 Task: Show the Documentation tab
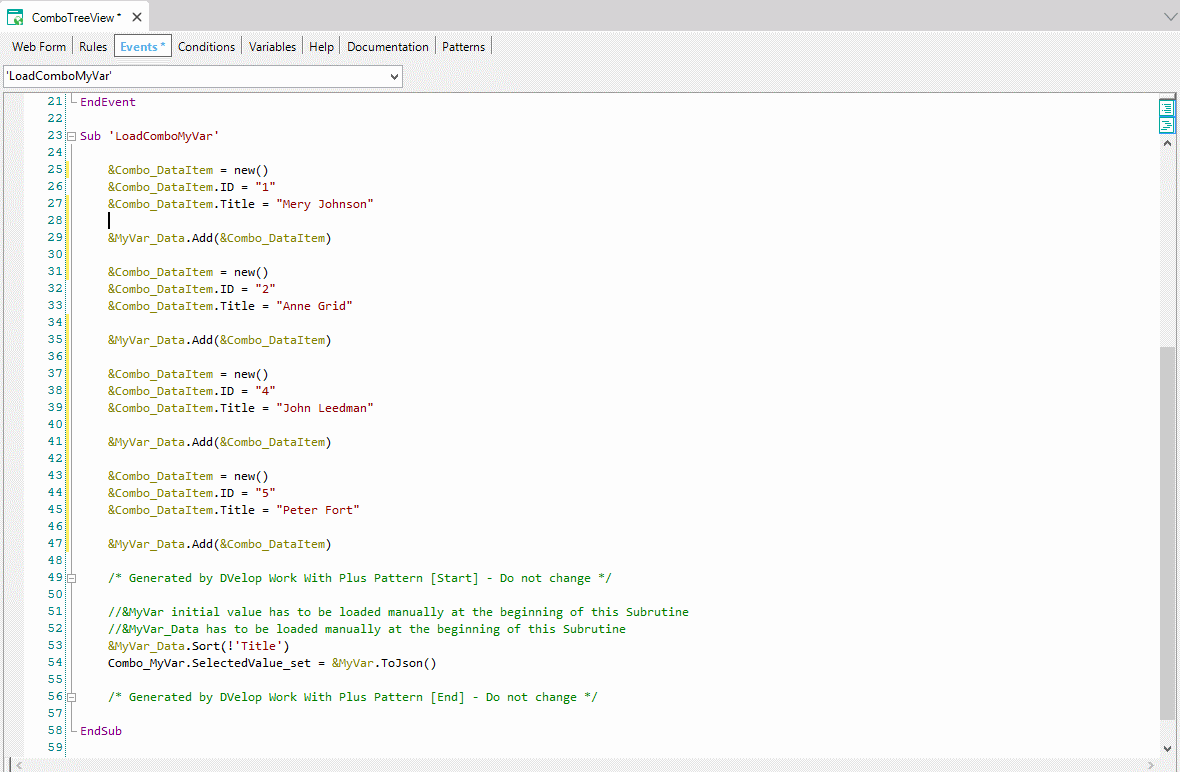pyautogui.click(x=387, y=46)
